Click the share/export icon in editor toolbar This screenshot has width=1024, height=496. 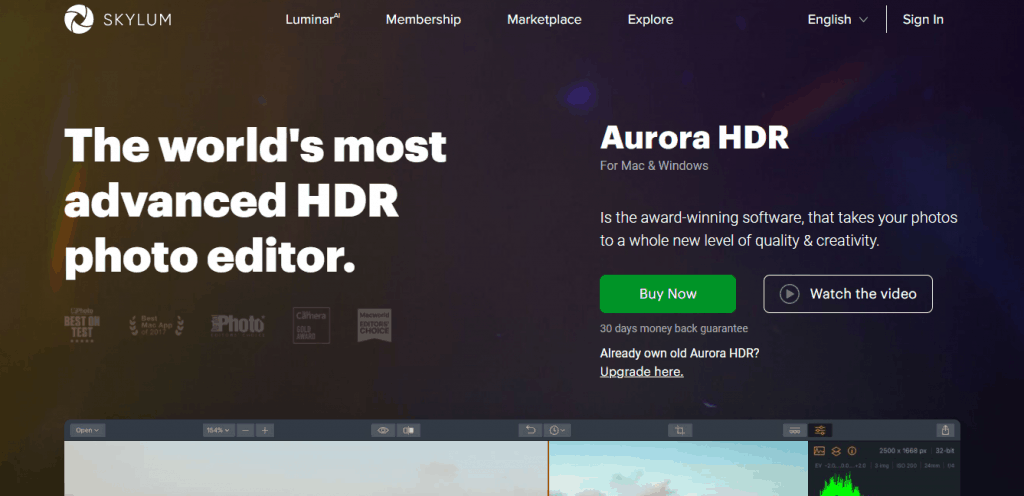(x=945, y=430)
